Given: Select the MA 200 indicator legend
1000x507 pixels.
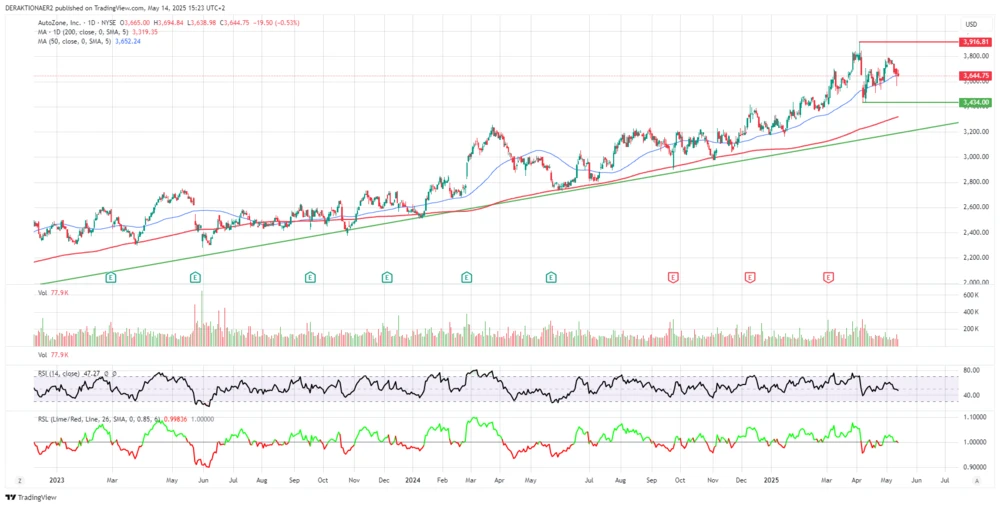Looking at the screenshot, I should coord(90,32).
